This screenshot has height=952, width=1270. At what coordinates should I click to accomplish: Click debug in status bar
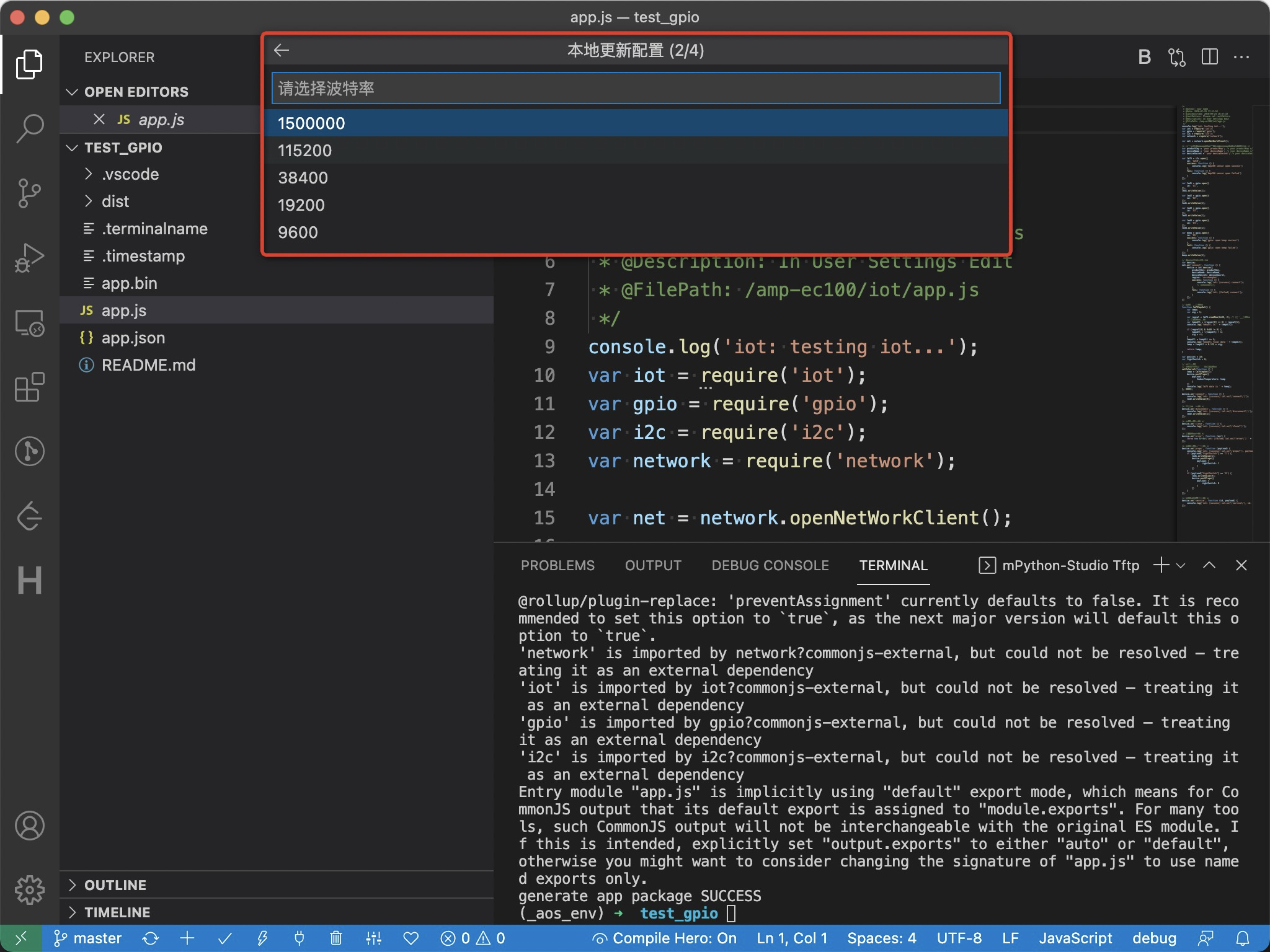point(1154,938)
